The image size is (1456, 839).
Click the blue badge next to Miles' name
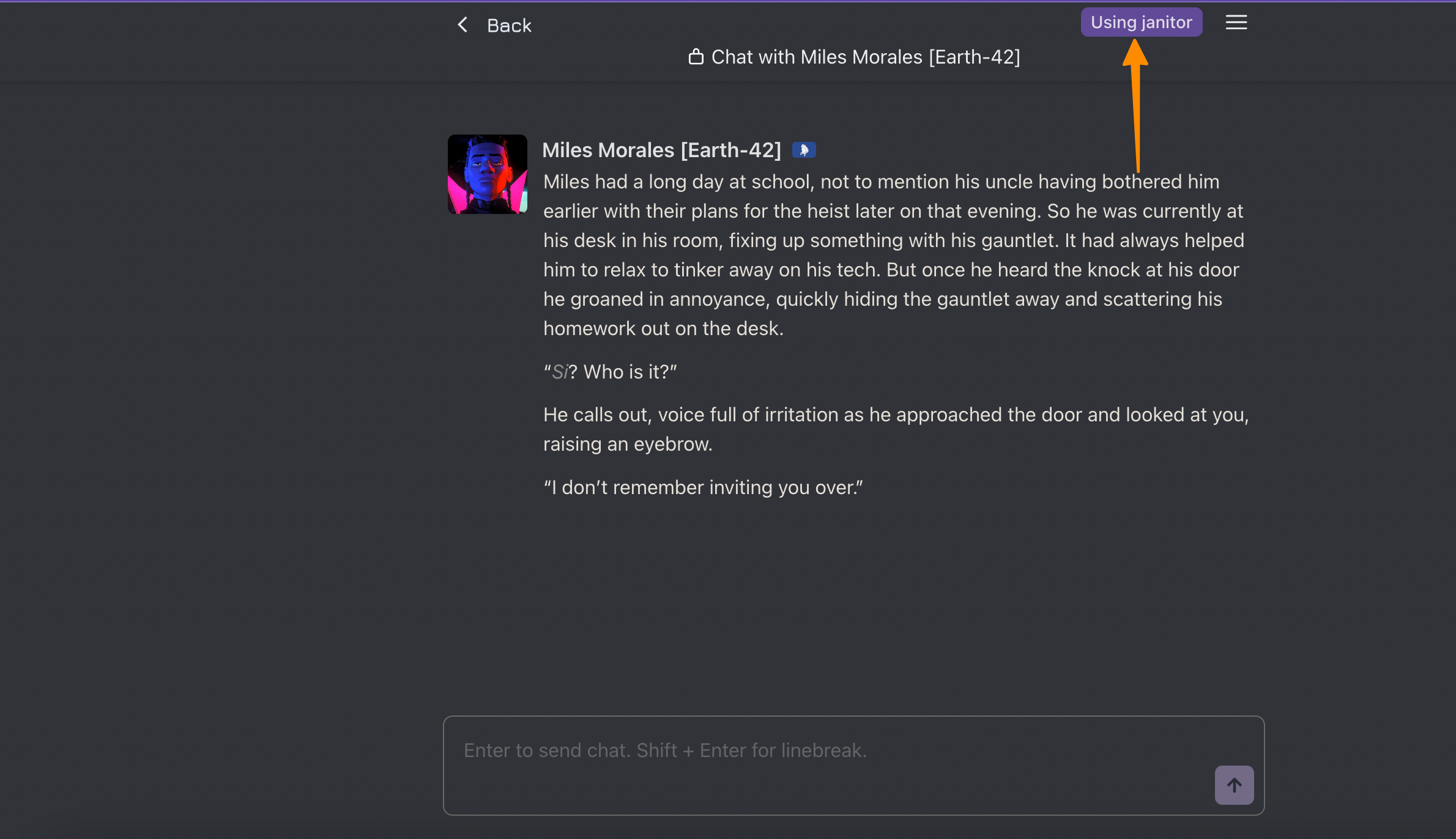[x=804, y=150]
